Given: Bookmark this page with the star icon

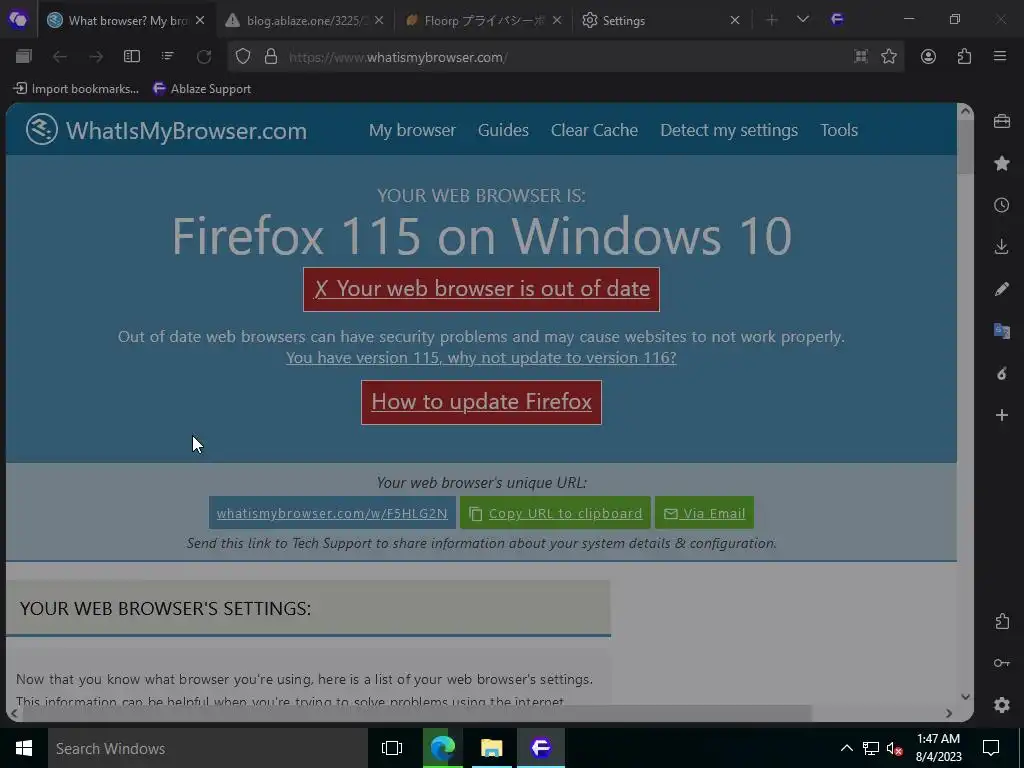Looking at the screenshot, I should pos(889,56).
